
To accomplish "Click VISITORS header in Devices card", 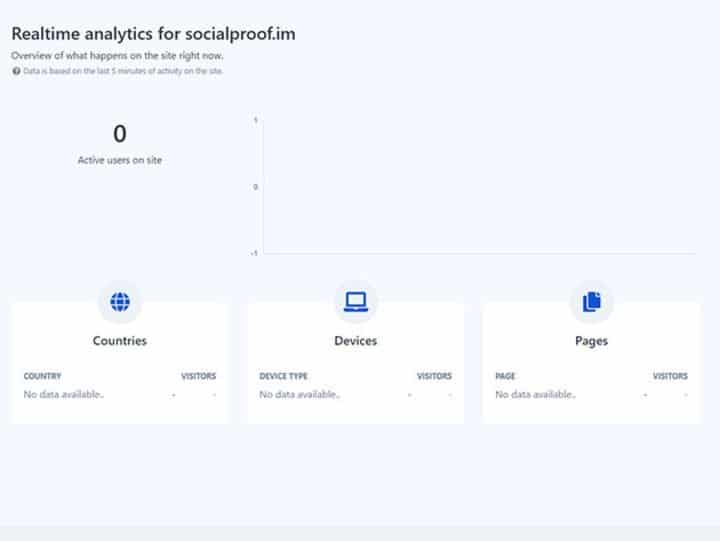I will [434, 377].
